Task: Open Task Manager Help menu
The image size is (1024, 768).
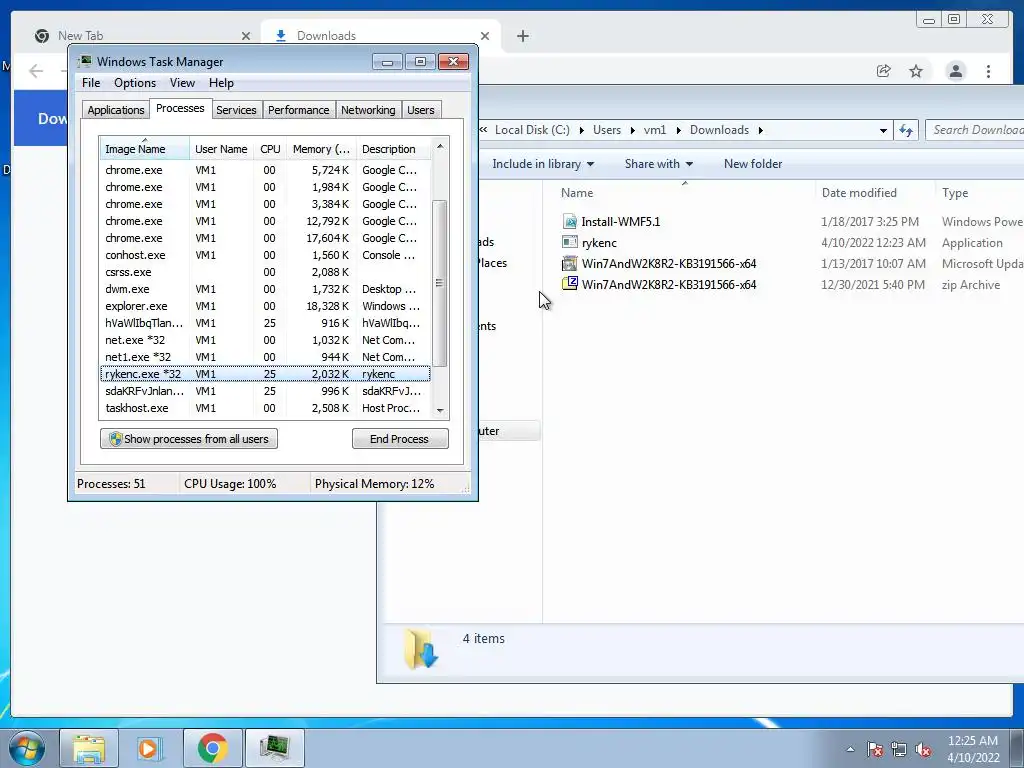Action: point(221,83)
